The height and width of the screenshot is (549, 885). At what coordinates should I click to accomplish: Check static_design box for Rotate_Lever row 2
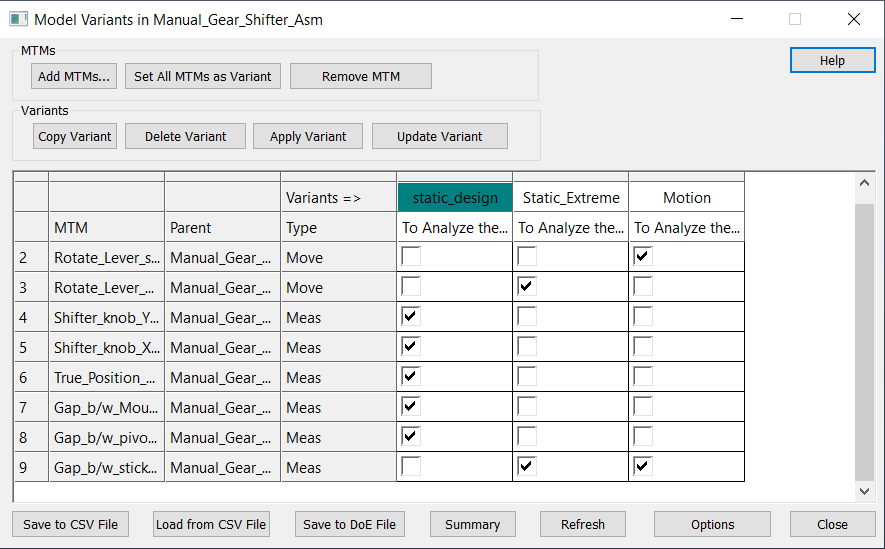coord(411,257)
